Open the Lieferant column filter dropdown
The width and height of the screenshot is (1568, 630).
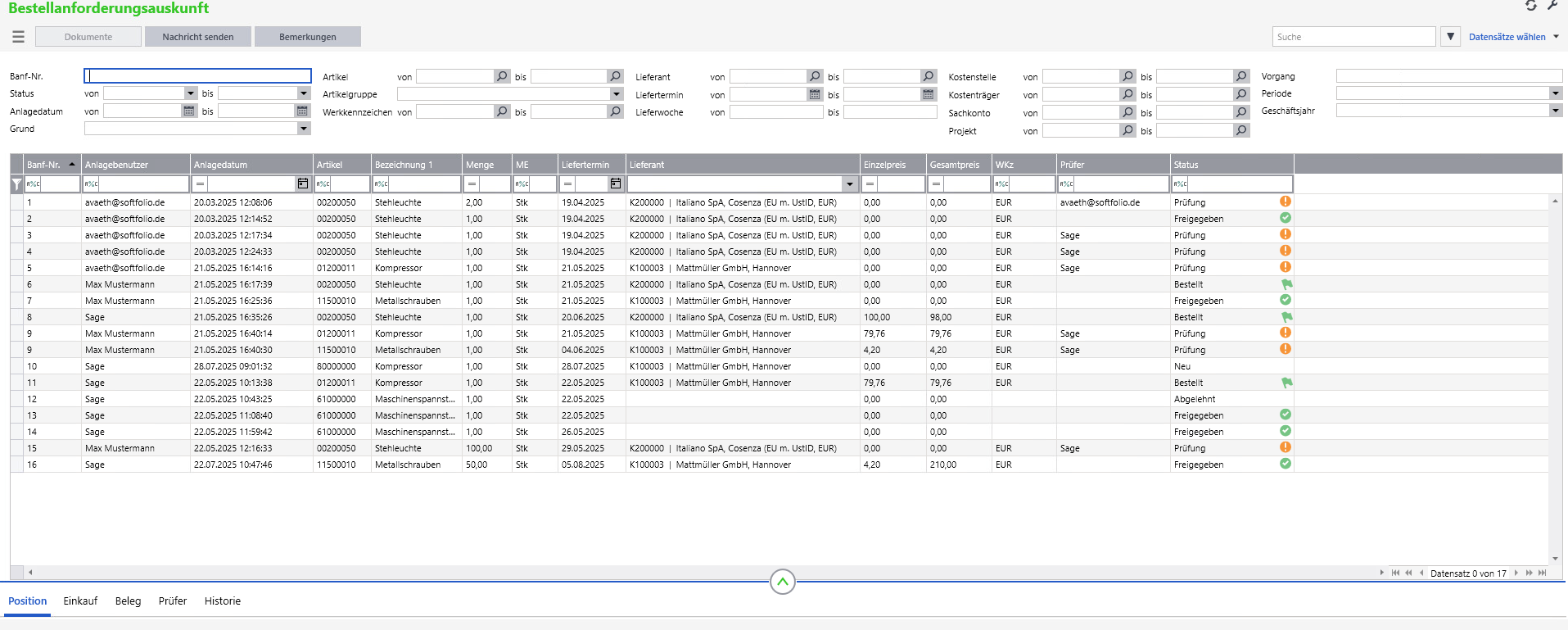tap(850, 184)
